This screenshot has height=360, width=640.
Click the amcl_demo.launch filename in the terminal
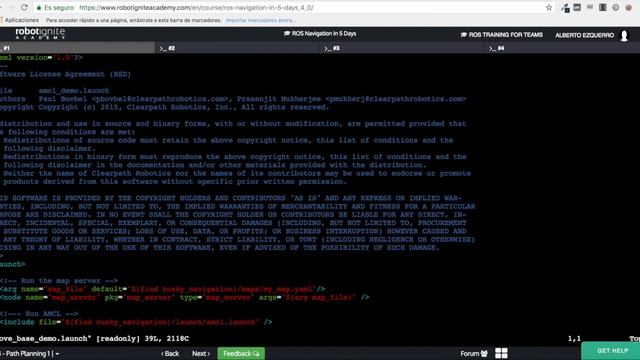pos(74,91)
